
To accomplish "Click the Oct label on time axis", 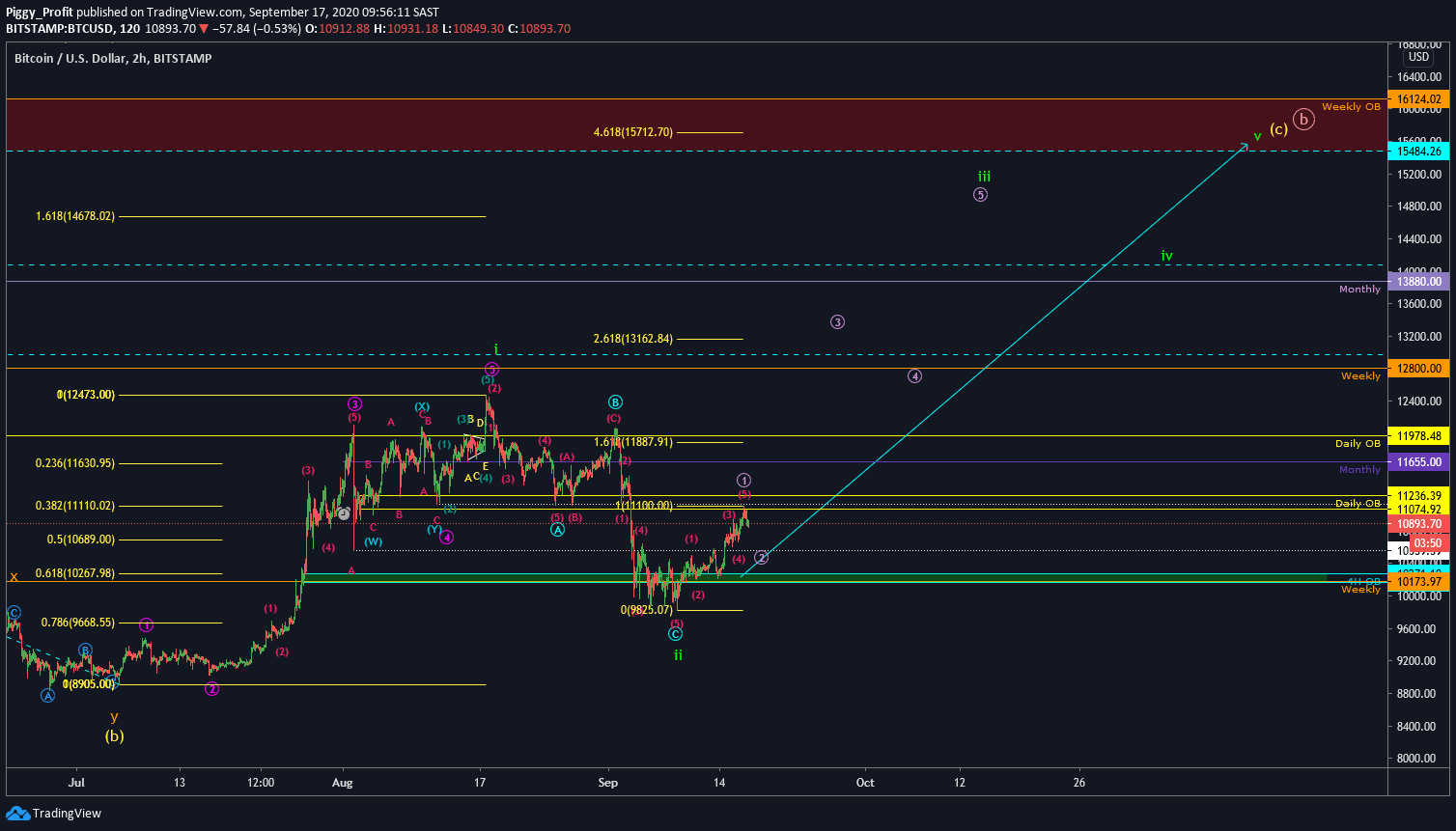I will (865, 783).
